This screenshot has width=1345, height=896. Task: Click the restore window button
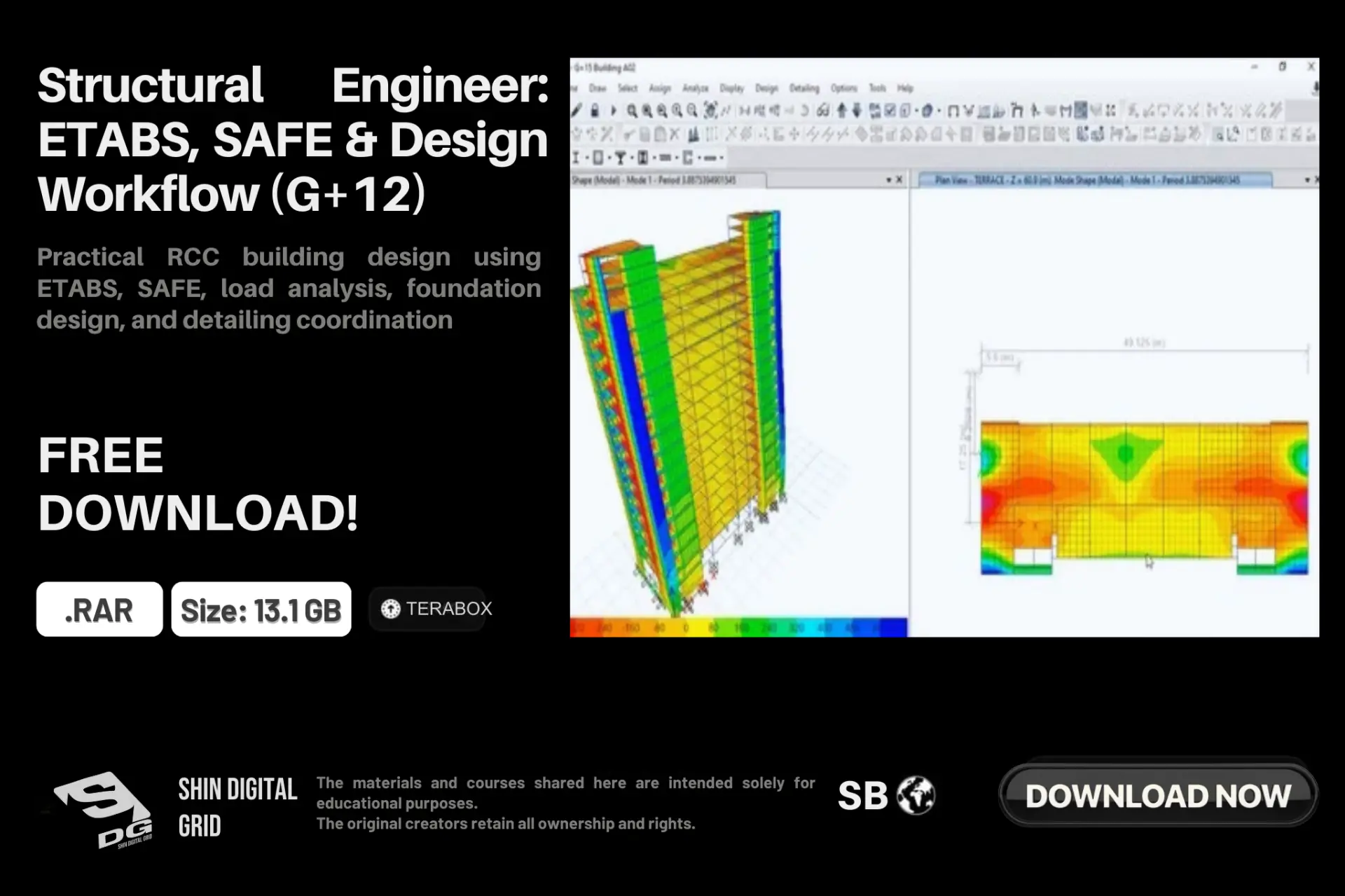pyautogui.click(x=1282, y=67)
